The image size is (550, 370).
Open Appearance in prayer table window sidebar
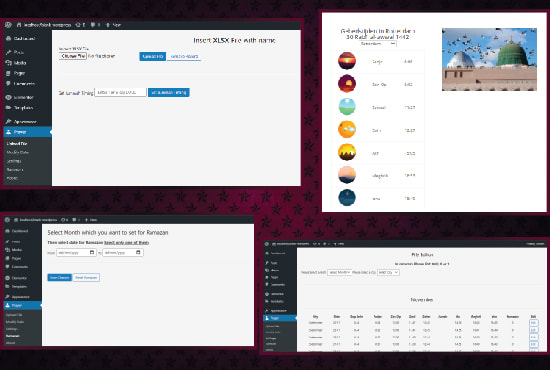276,311
